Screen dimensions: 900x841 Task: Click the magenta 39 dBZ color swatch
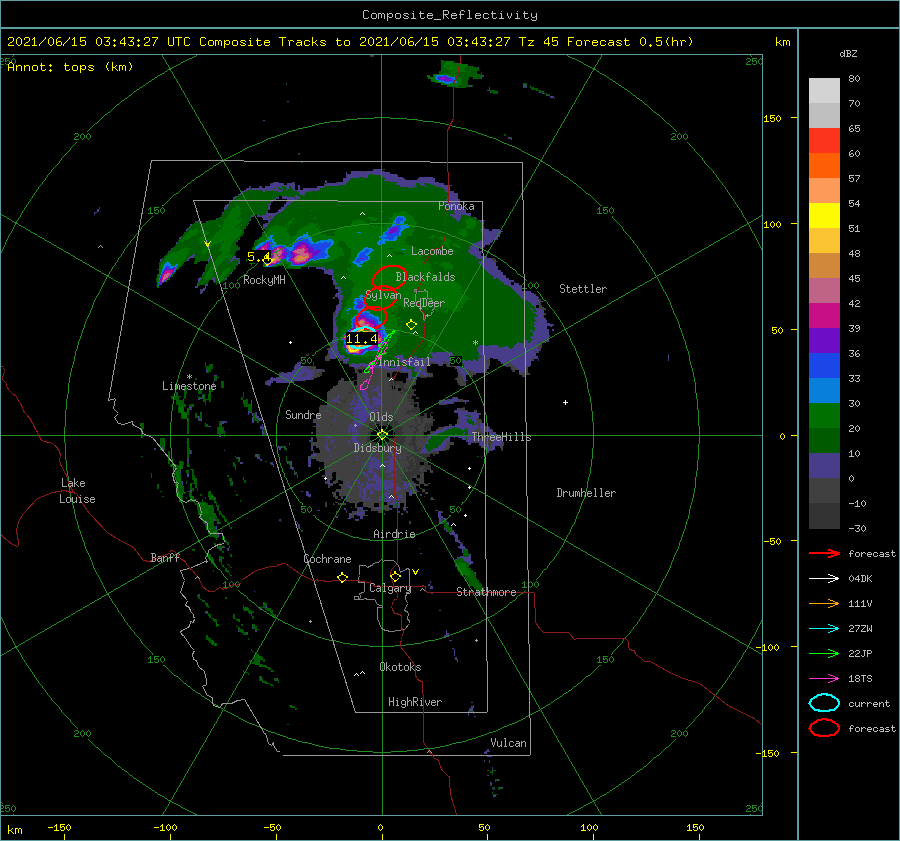click(x=824, y=315)
